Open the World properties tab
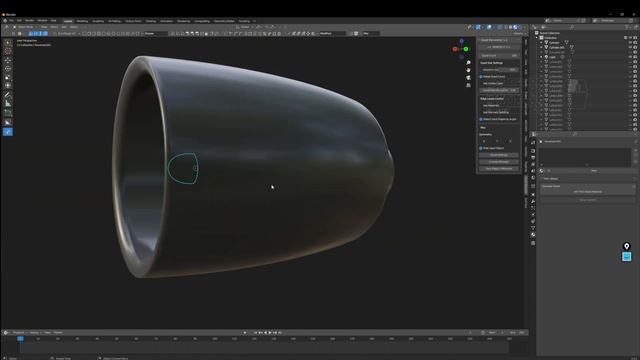The height and width of the screenshot is (360, 640). pos(533,178)
